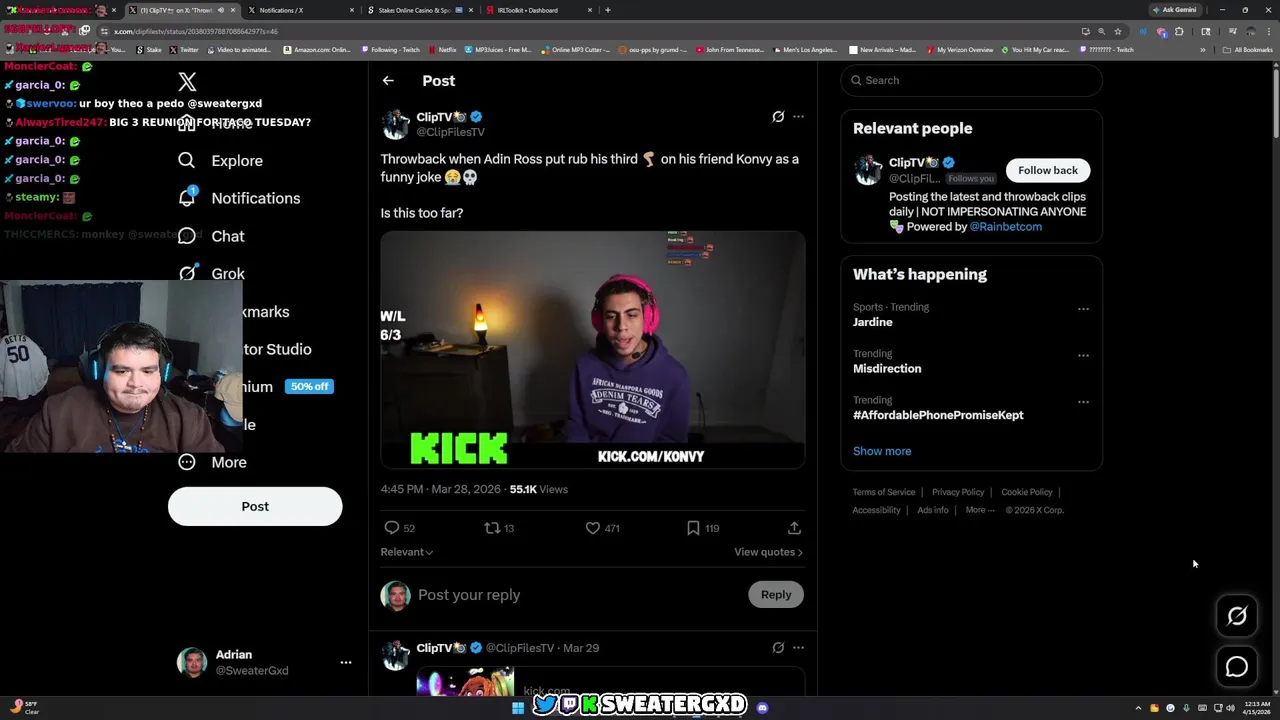Switch to Stake Online Casino tab
This screenshot has width=1280, height=720.
click(x=418, y=10)
